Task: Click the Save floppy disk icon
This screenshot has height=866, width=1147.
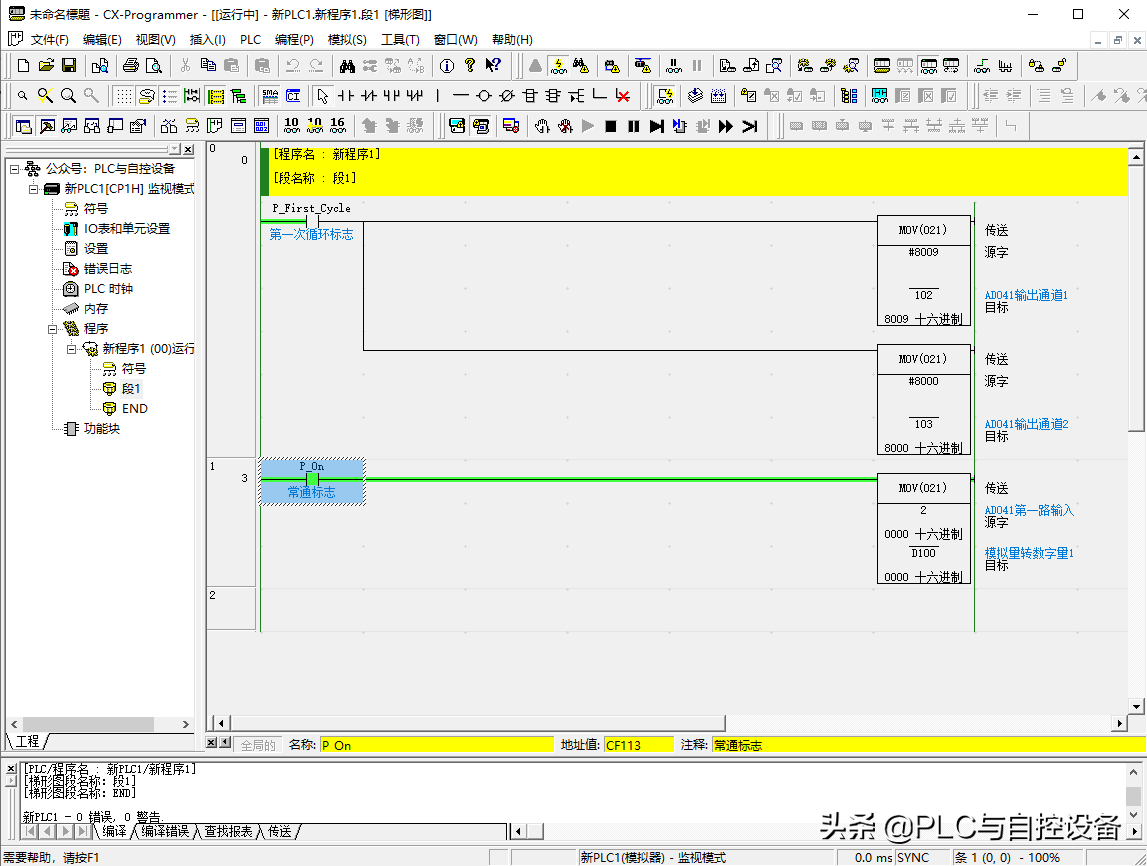Action: point(69,66)
